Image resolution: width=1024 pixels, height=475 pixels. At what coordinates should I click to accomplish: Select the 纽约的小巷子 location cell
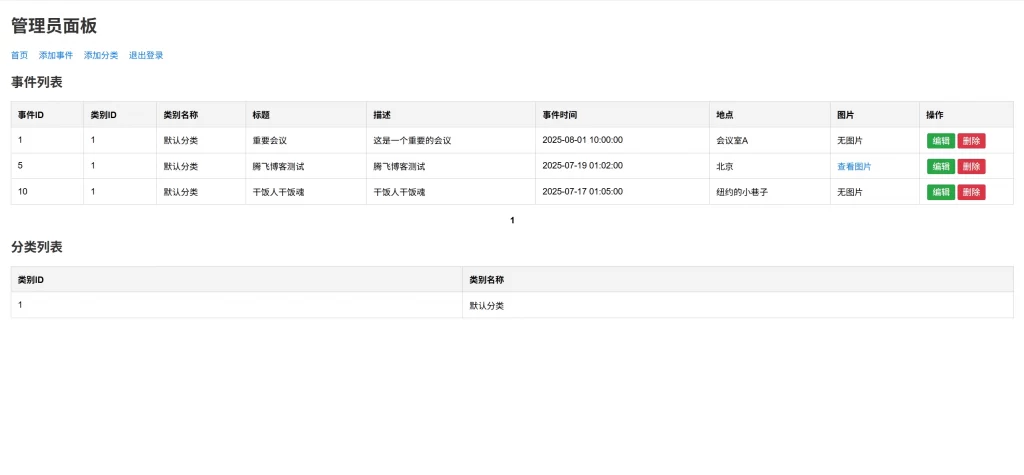click(742, 192)
